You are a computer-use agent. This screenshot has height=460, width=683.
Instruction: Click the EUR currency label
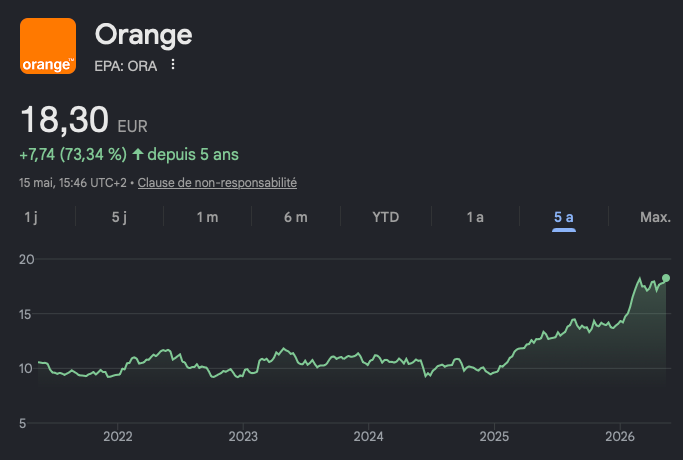[x=132, y=126]
